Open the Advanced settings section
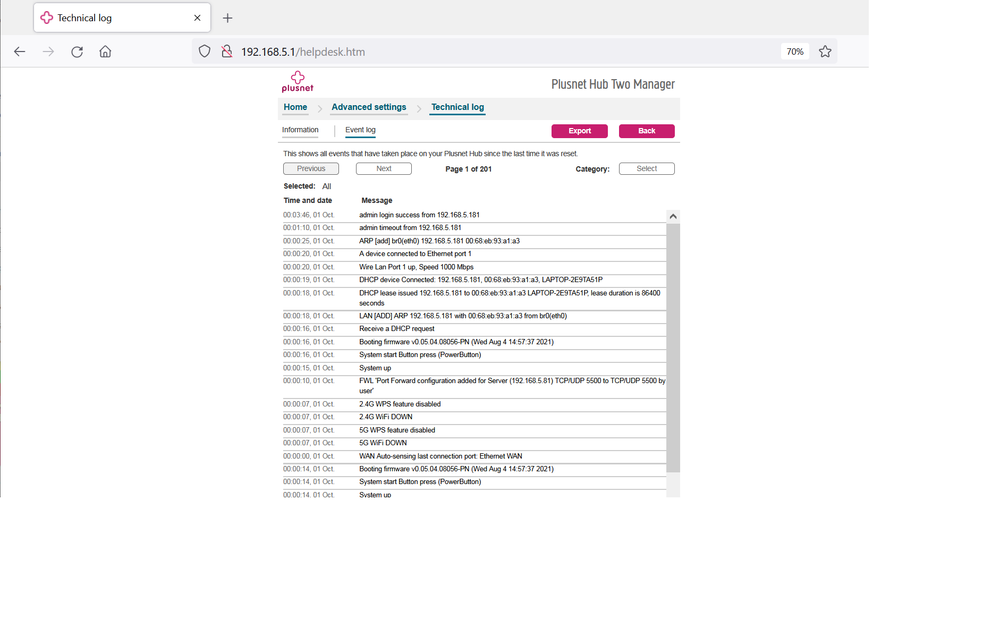Viewport: 999px width, 631px height. point(369,107)
